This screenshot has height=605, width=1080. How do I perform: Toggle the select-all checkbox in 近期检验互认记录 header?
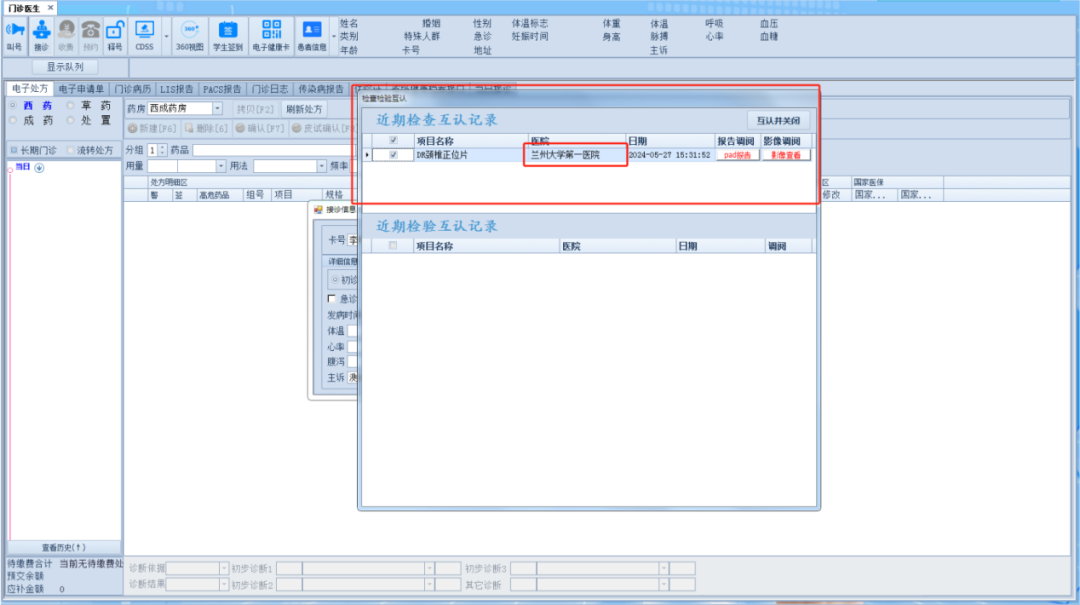pos(393,245)
